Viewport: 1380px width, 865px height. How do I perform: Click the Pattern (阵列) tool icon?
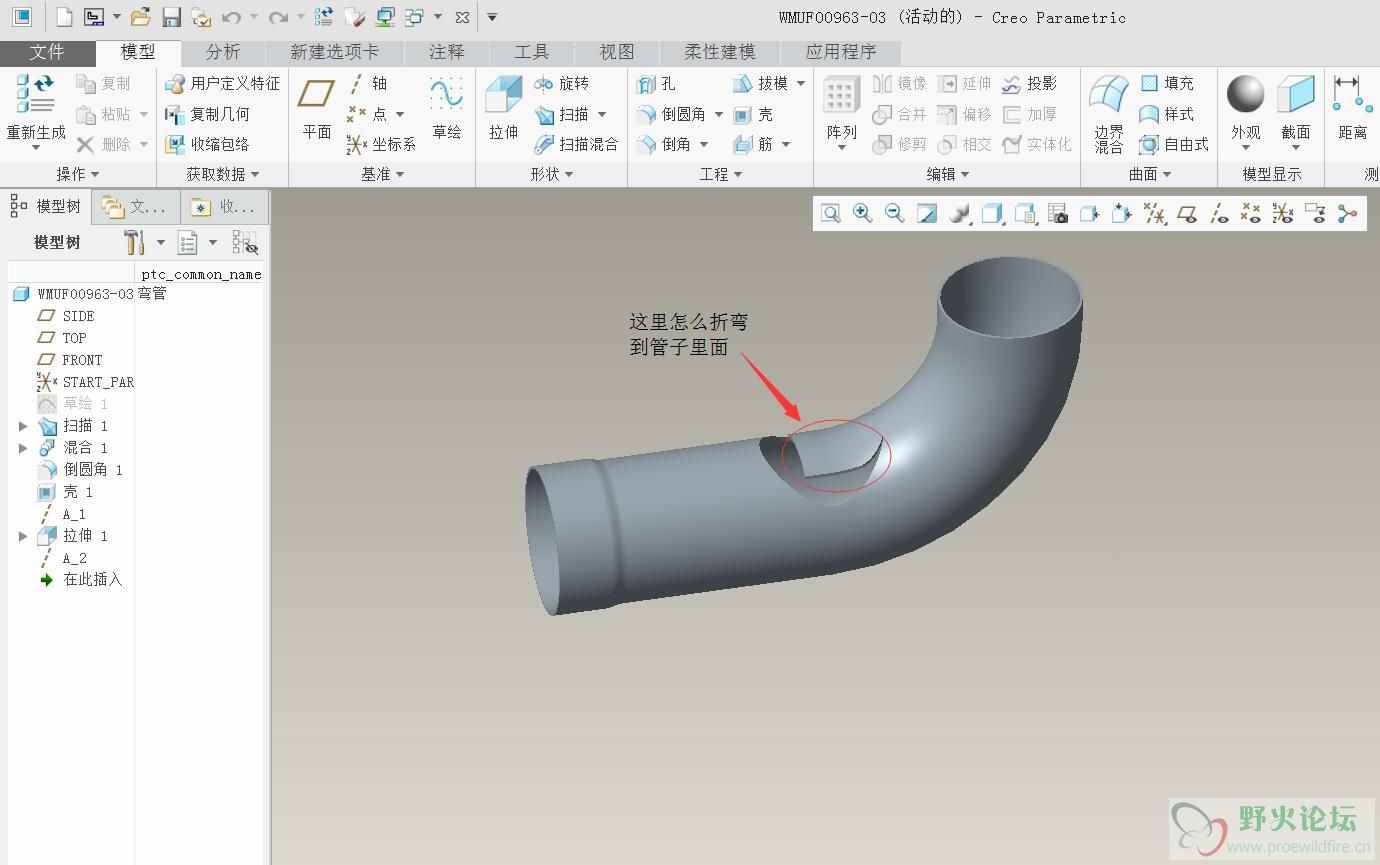[x=841, y=96]
